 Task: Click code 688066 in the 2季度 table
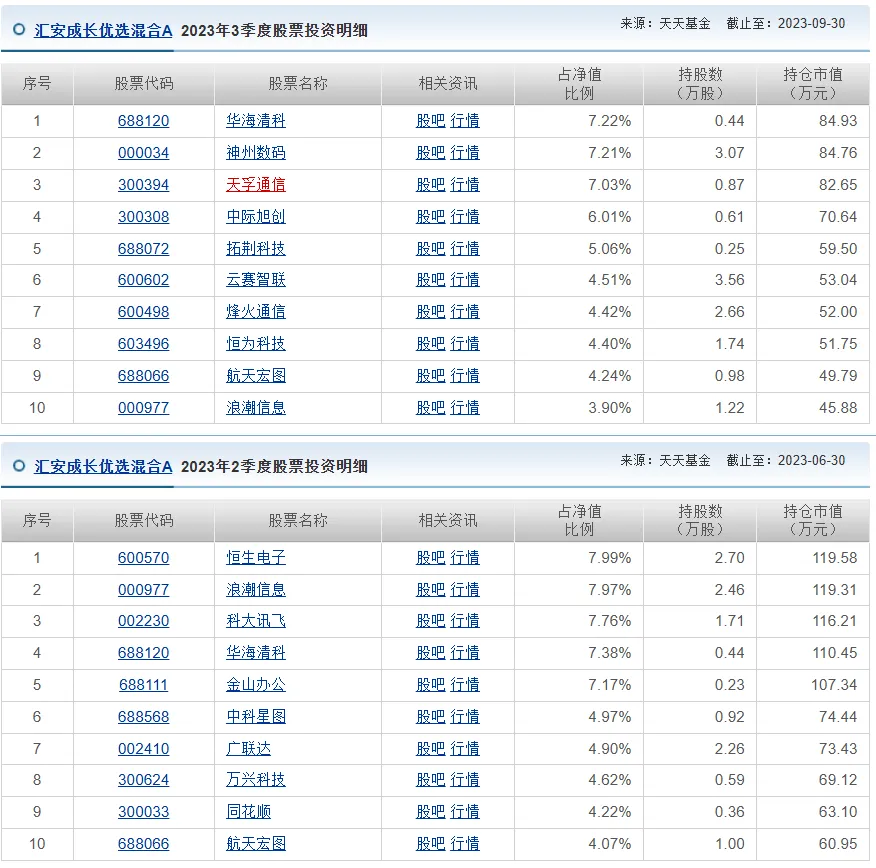(144, 844)
